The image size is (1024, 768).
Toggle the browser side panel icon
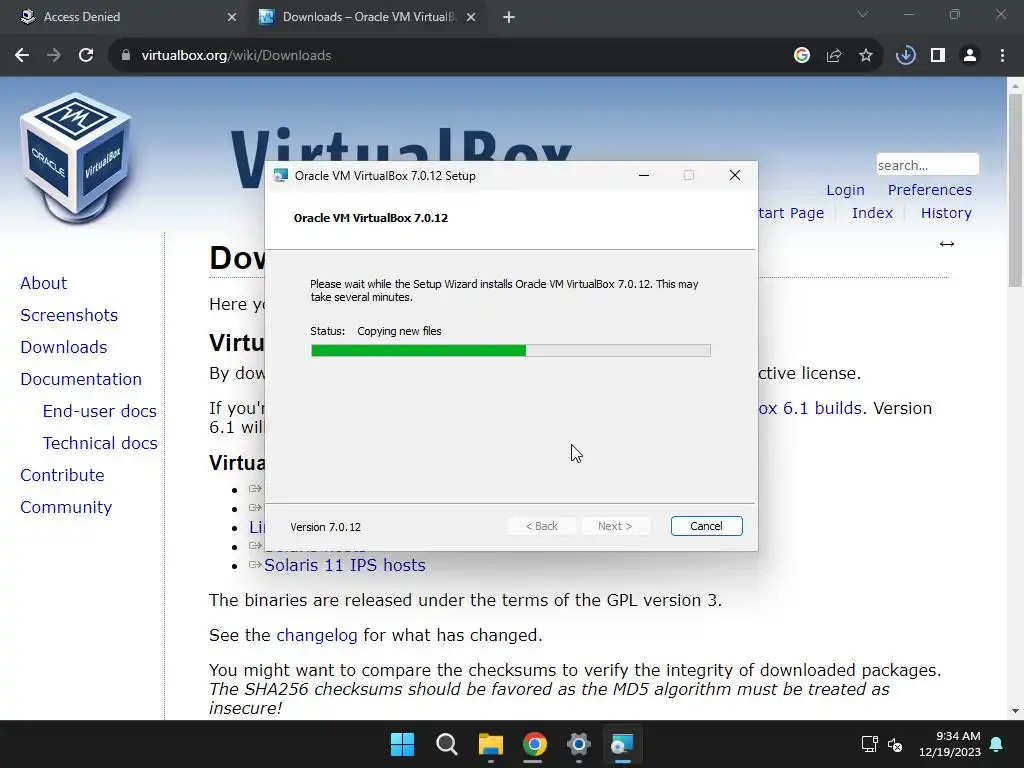tap(938, 56)
